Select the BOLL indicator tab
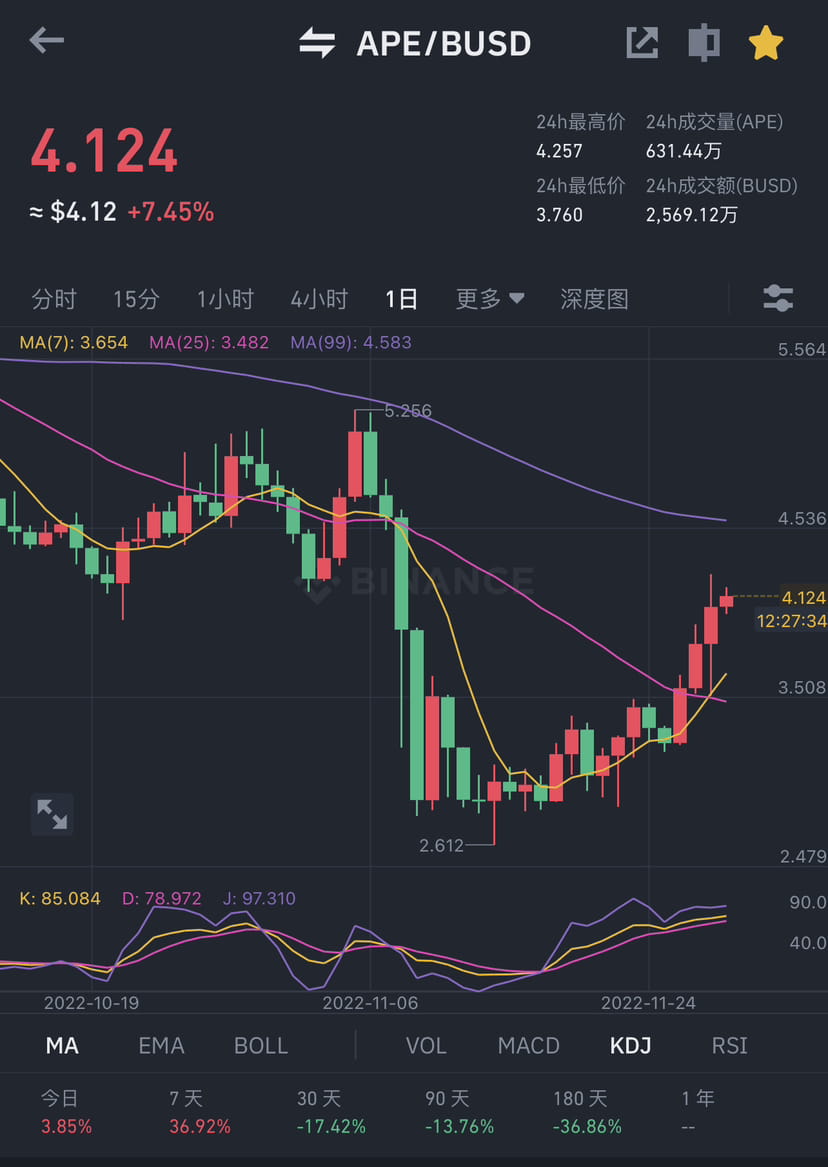The image size is (828, 1167). click(x=260, y=1045)
